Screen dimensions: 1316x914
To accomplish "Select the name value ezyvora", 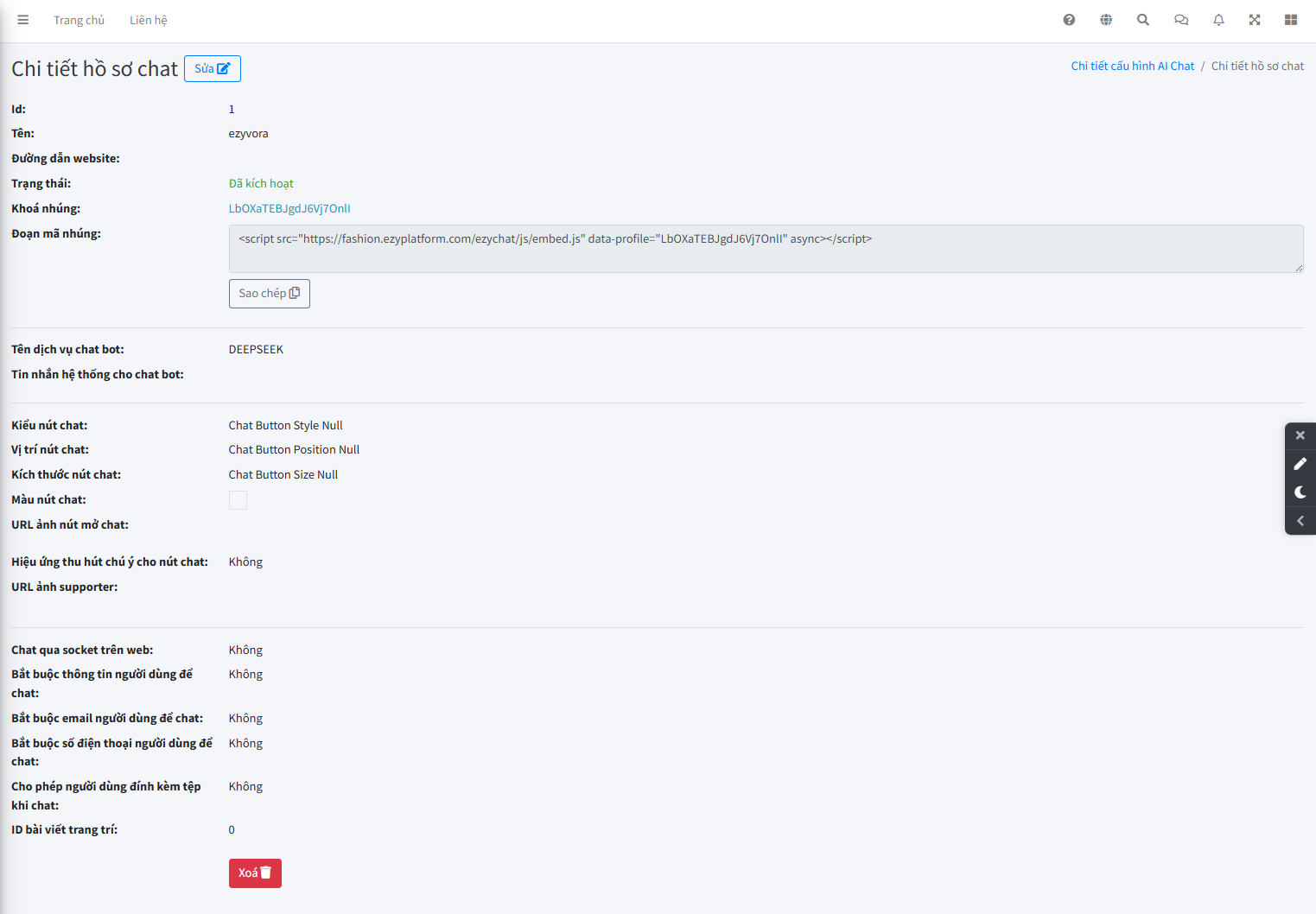I will pyautogui.click(x=249, y=133).
